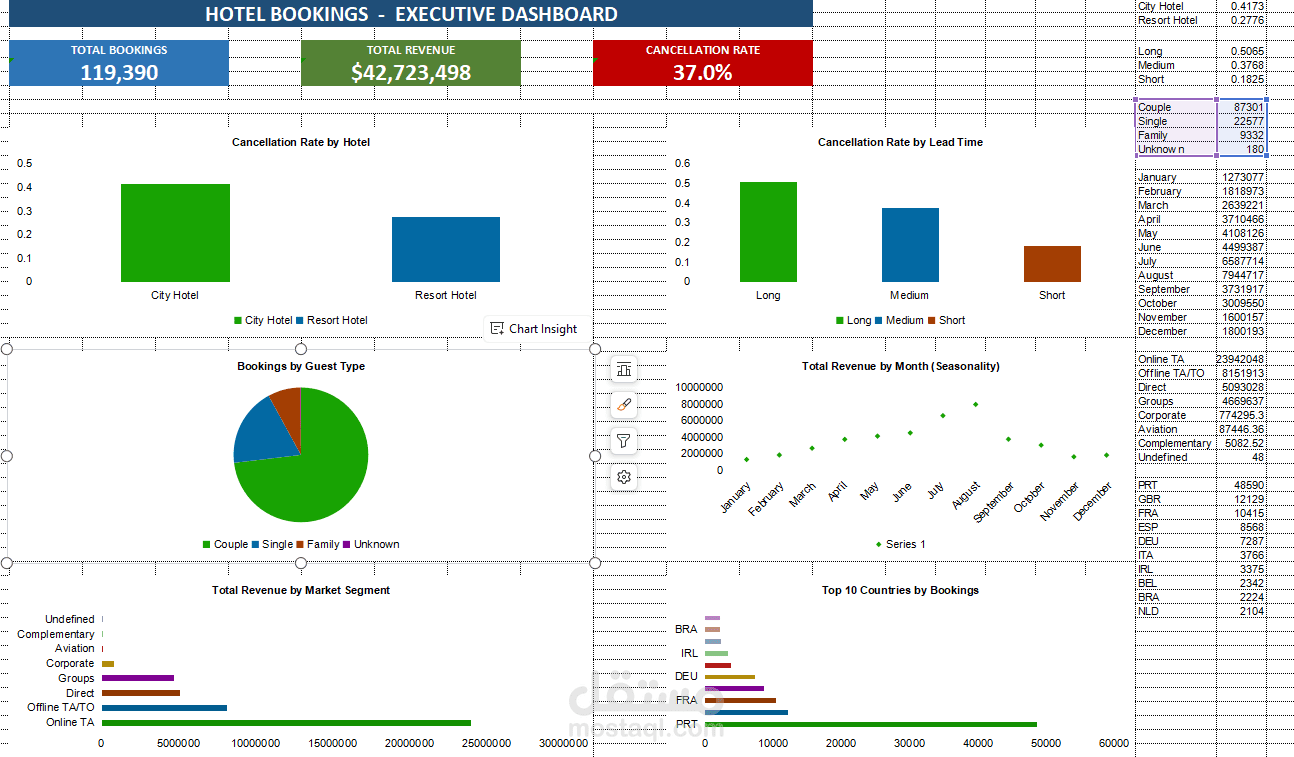Screen dimensions: 1294x757
Task: Select the cell with value 87301
Action: click(1241, 107)
